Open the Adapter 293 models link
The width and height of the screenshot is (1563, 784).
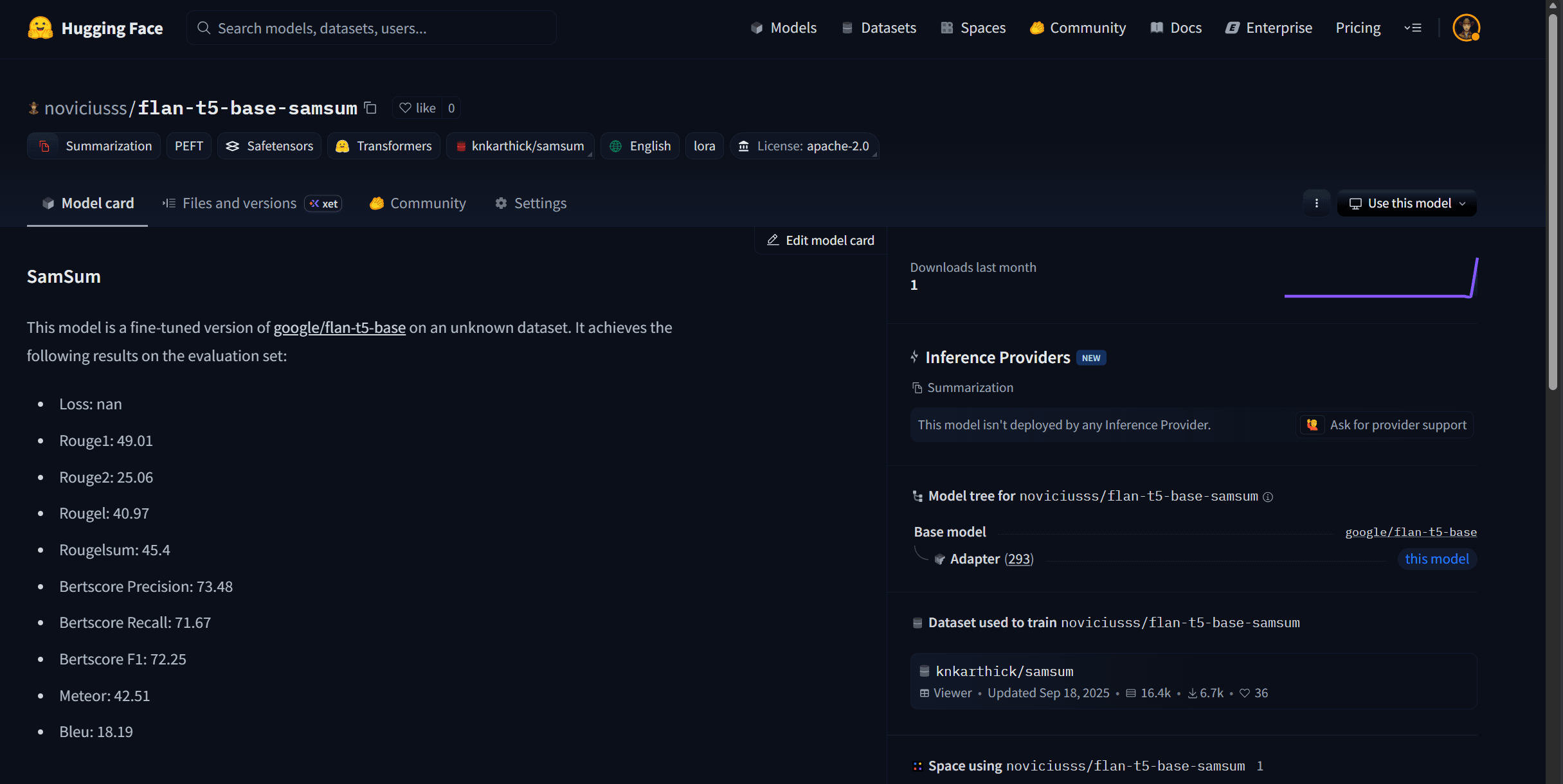[x=1018, y=559]
